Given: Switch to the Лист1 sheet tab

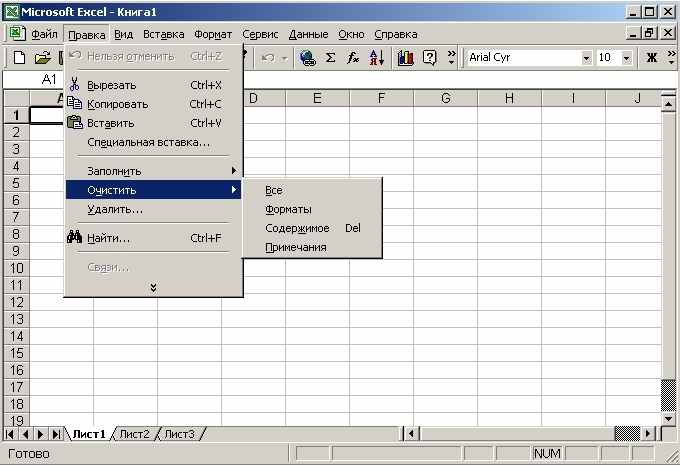Looking at the screenshot, I should point(89,434).
